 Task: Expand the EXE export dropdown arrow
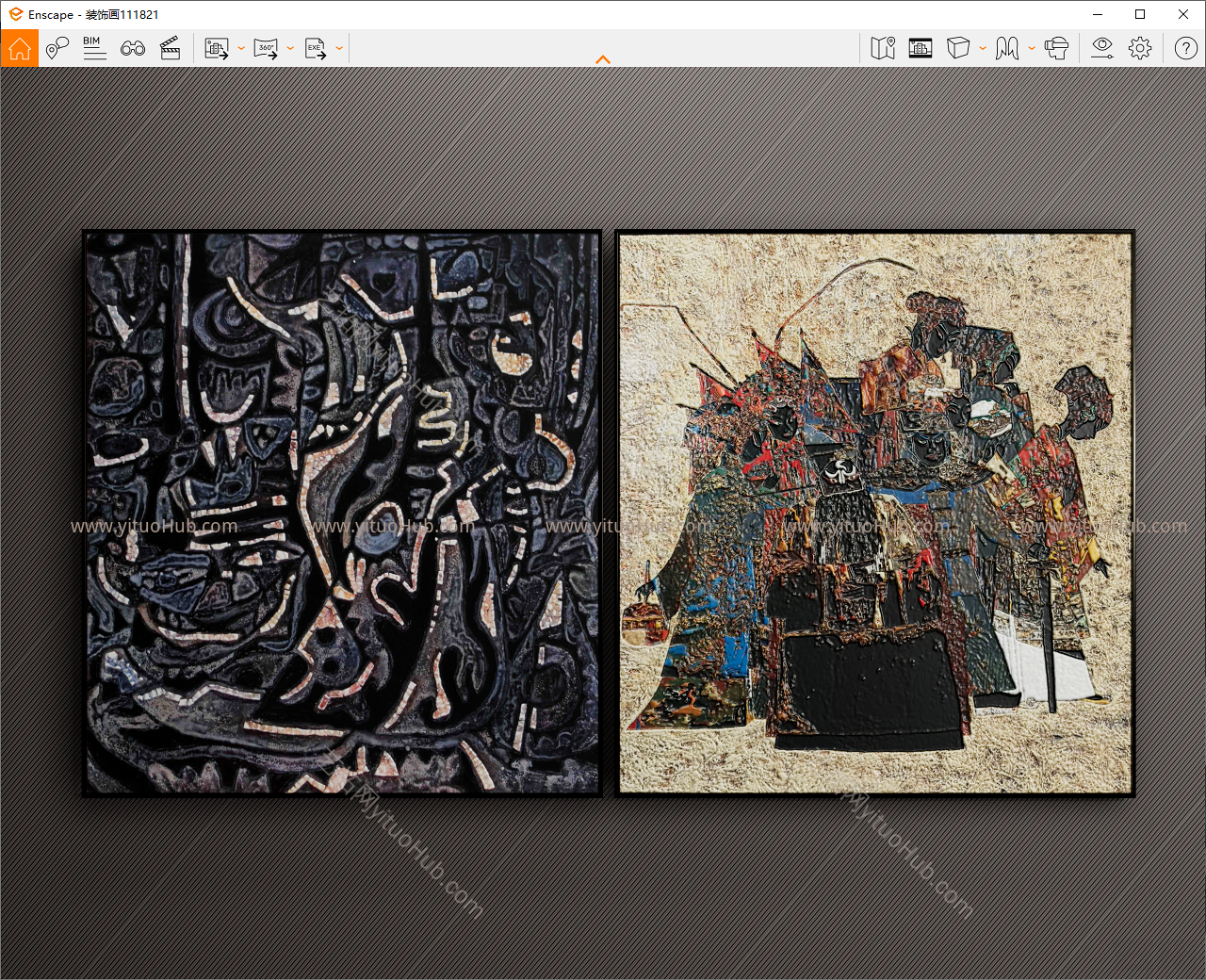click(339, 49)
